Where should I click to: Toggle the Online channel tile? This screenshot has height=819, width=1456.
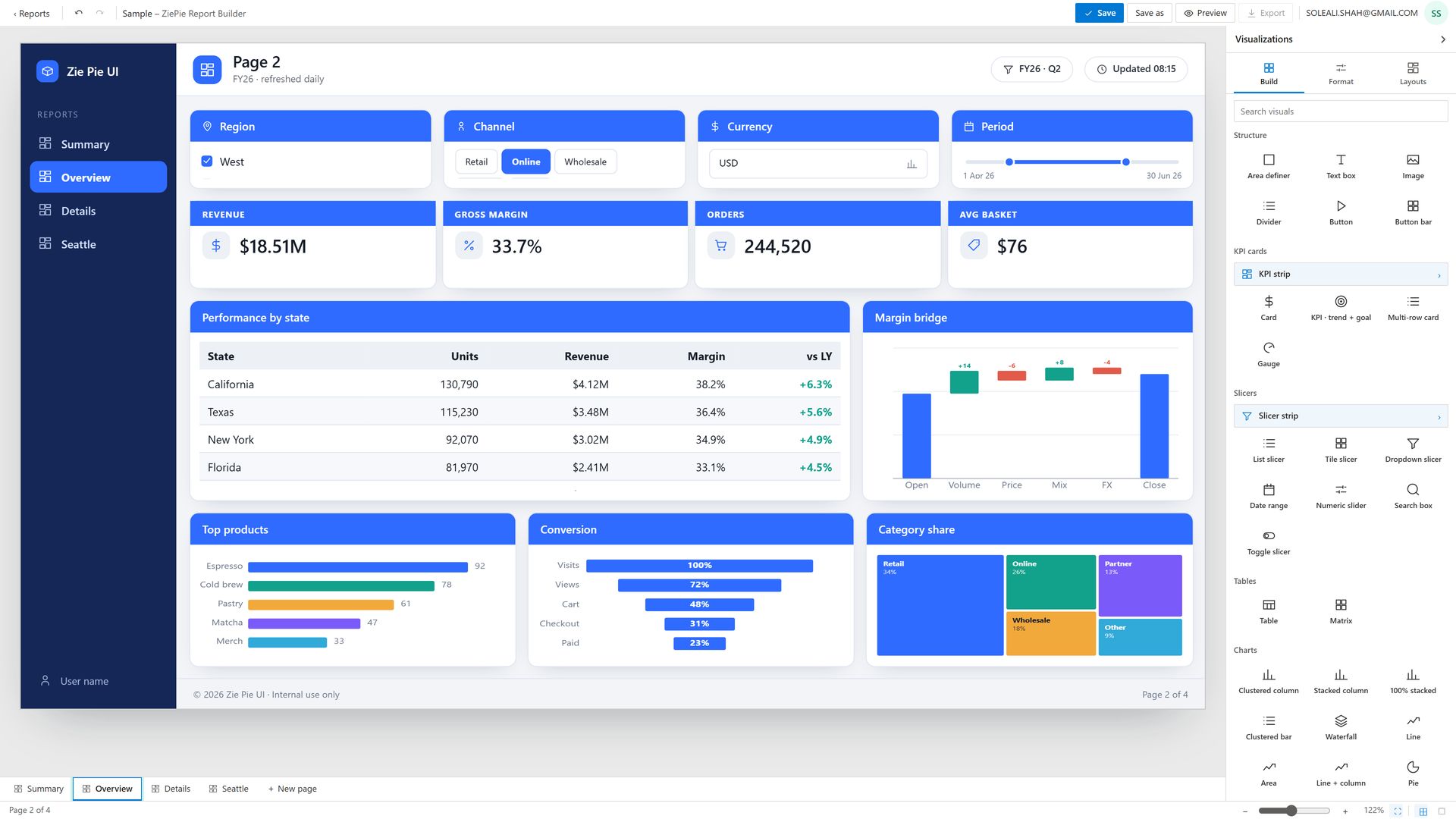coord(526,162)
